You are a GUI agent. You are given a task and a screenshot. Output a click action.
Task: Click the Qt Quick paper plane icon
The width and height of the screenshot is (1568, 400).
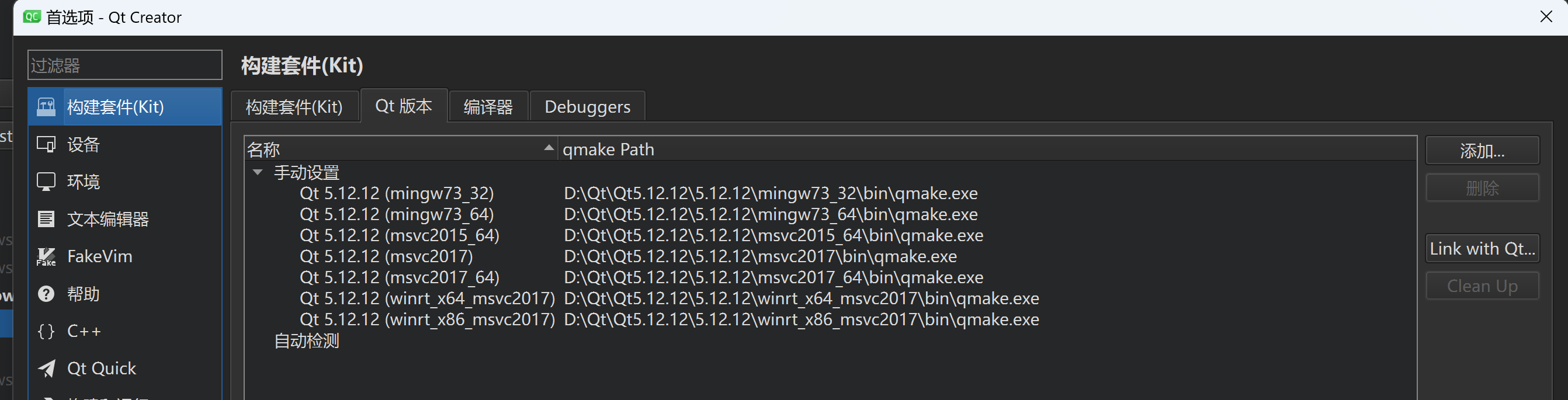pos(46,368)
